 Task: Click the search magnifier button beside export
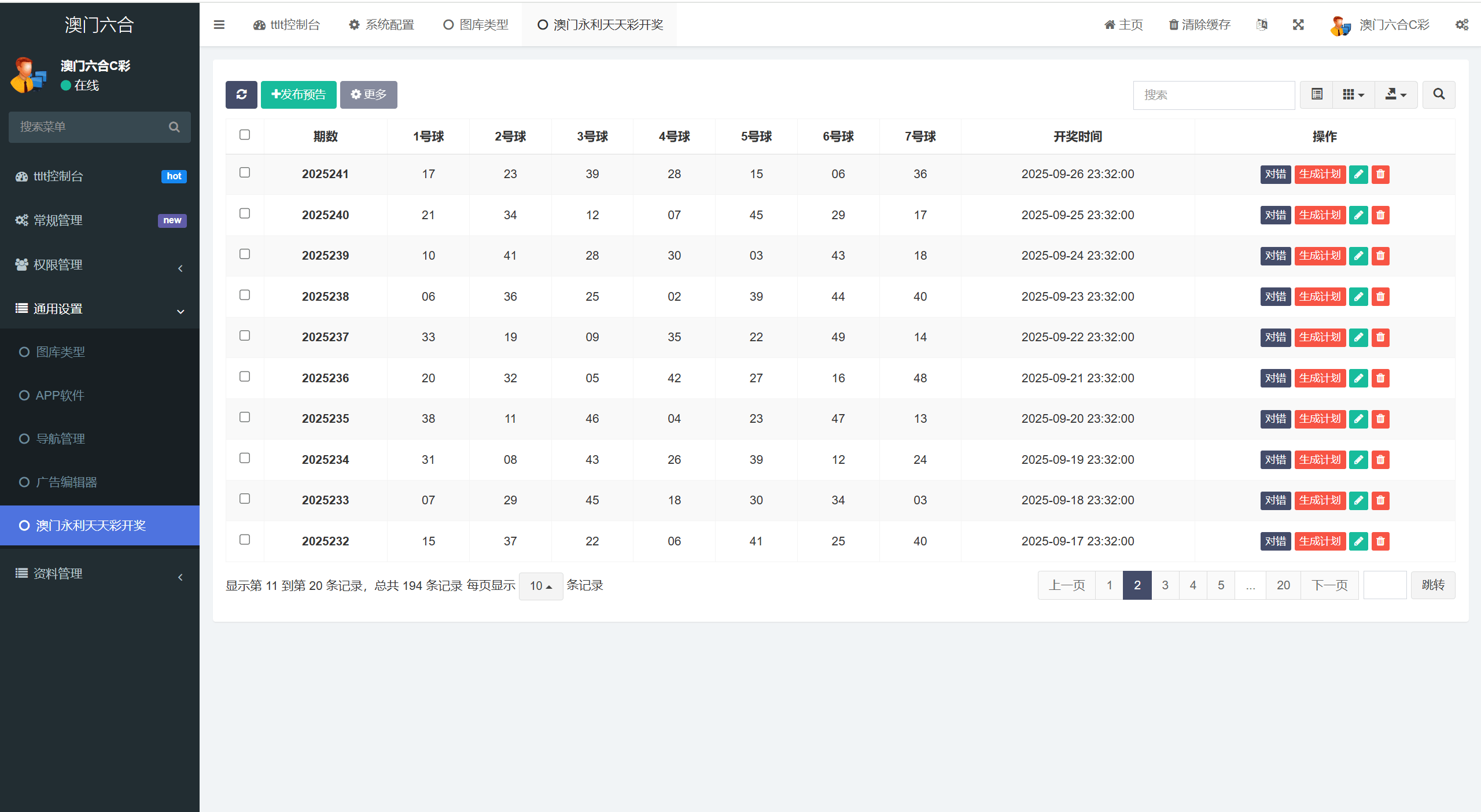click(x=1439, y=94)
